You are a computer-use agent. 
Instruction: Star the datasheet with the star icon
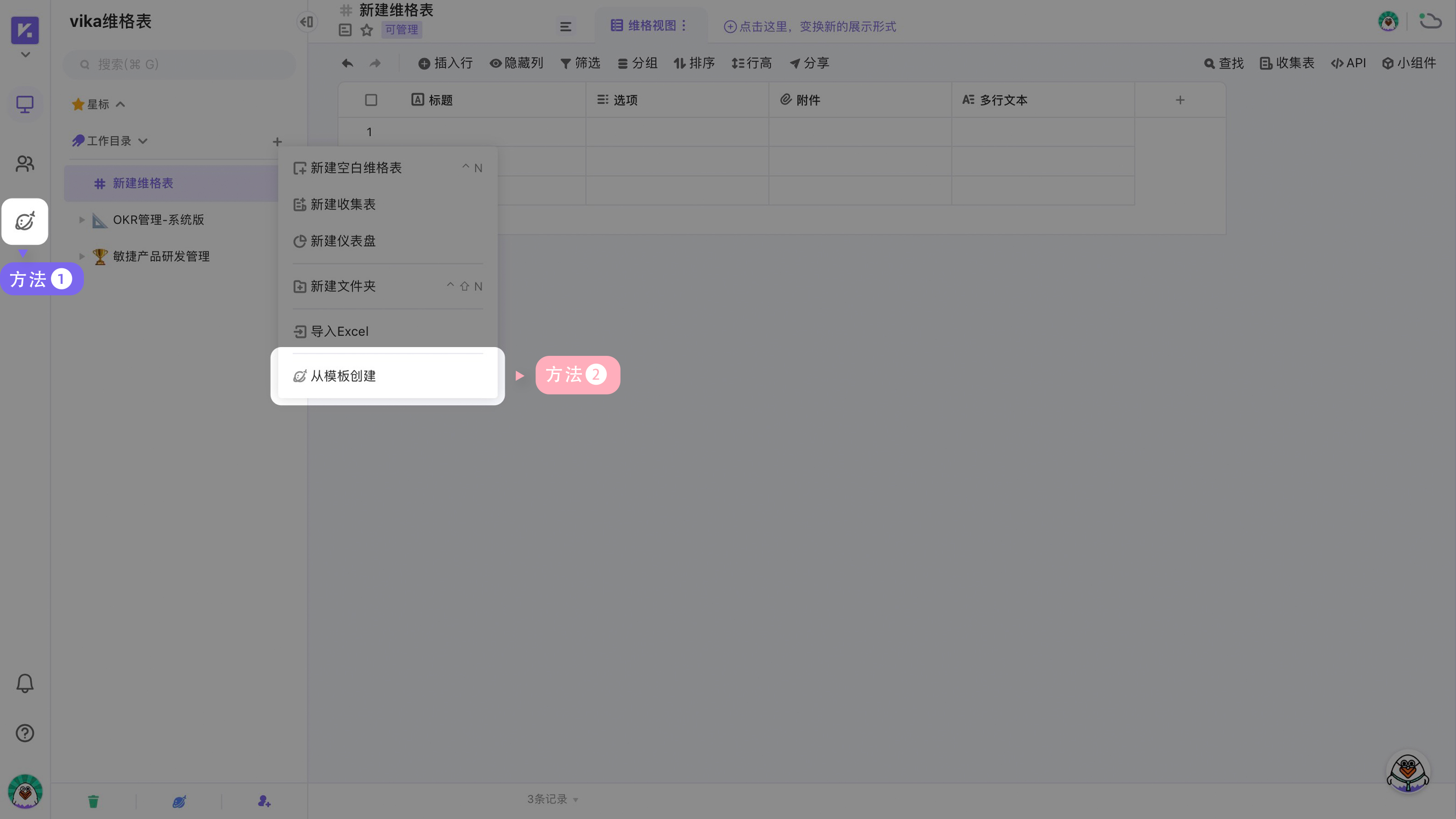367,30
